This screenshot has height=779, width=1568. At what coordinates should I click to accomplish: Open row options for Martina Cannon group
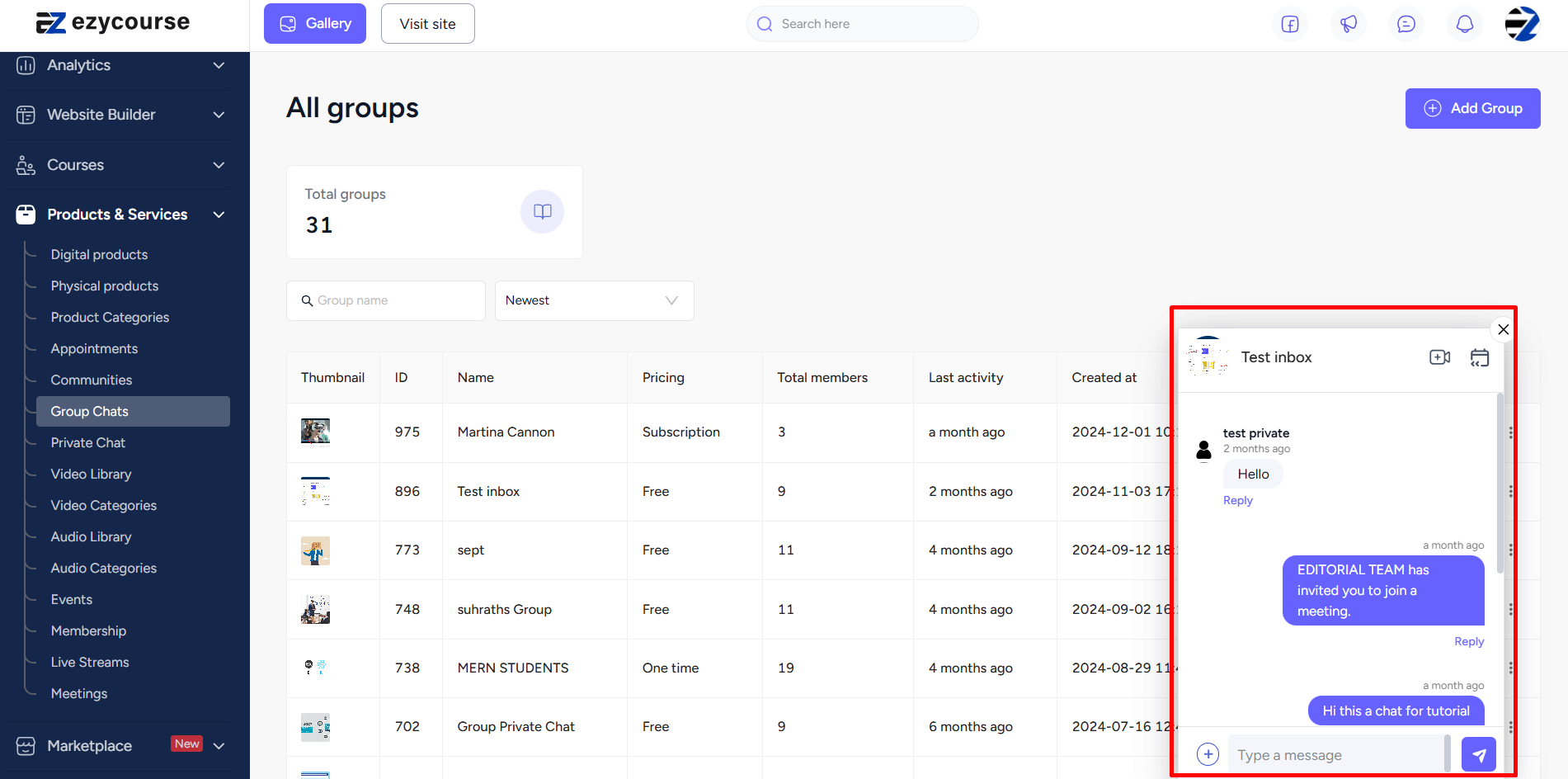[1510, 432]
